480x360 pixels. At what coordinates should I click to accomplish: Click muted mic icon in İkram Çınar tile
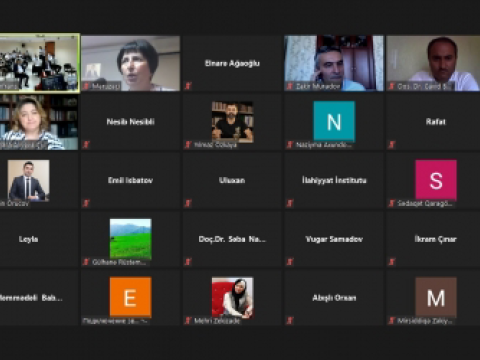click(x=392, y=262)
